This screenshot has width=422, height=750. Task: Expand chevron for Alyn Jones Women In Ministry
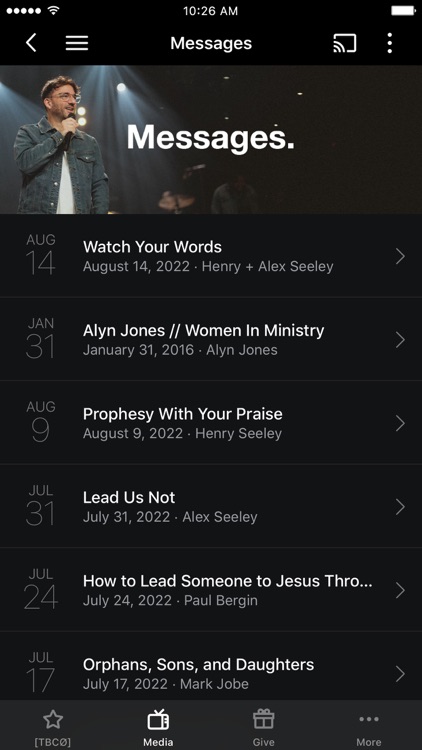(400, 340)
